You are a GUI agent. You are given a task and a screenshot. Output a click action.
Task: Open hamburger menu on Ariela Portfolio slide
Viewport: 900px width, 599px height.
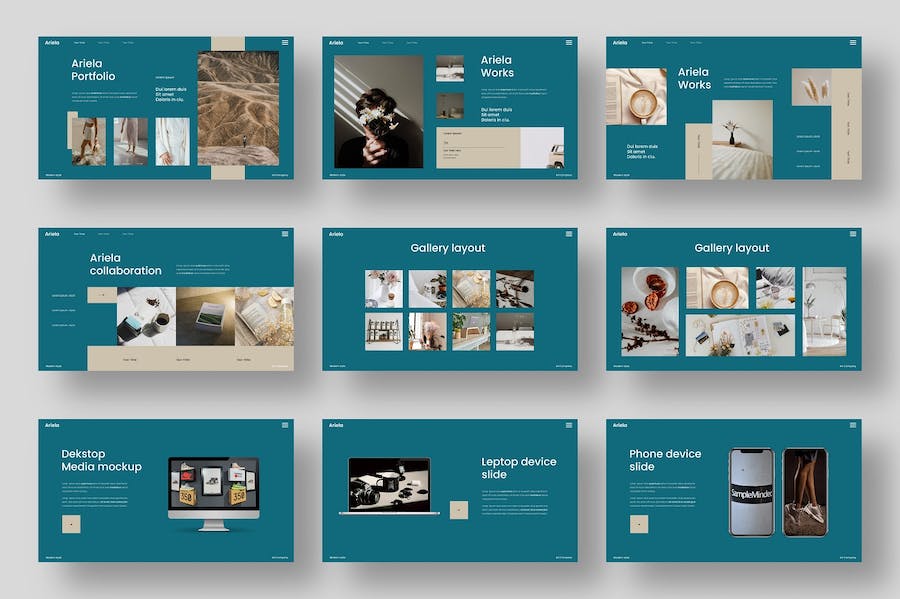pyautogui.click(x=285, y=42)
